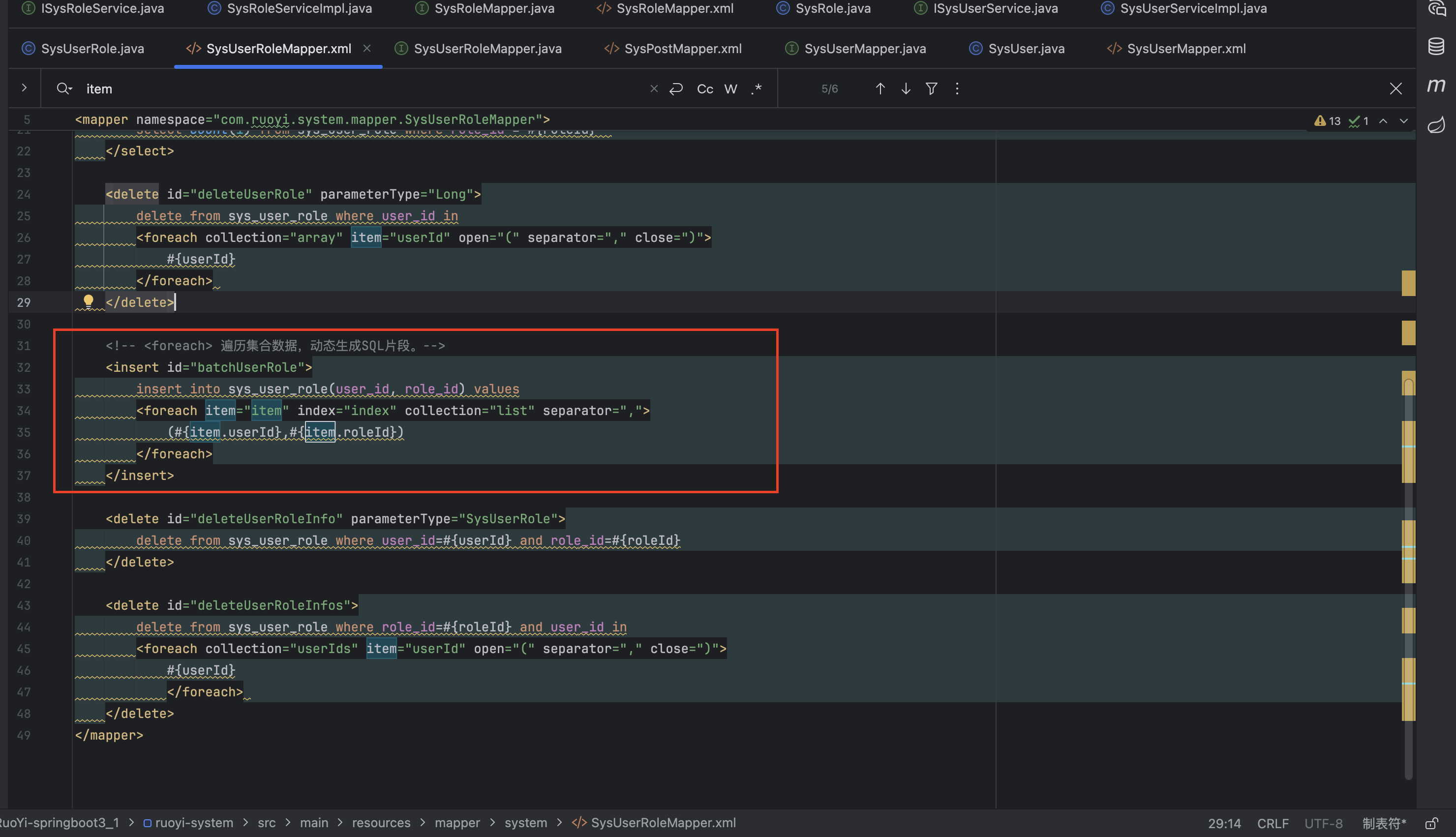
Task: Click the new line search icon
Action: tap(676, 89)
